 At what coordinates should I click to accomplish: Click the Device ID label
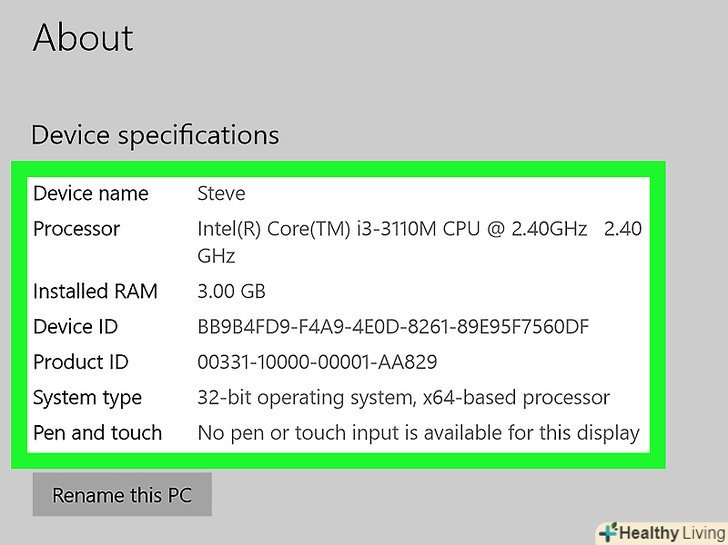[75, 326]
